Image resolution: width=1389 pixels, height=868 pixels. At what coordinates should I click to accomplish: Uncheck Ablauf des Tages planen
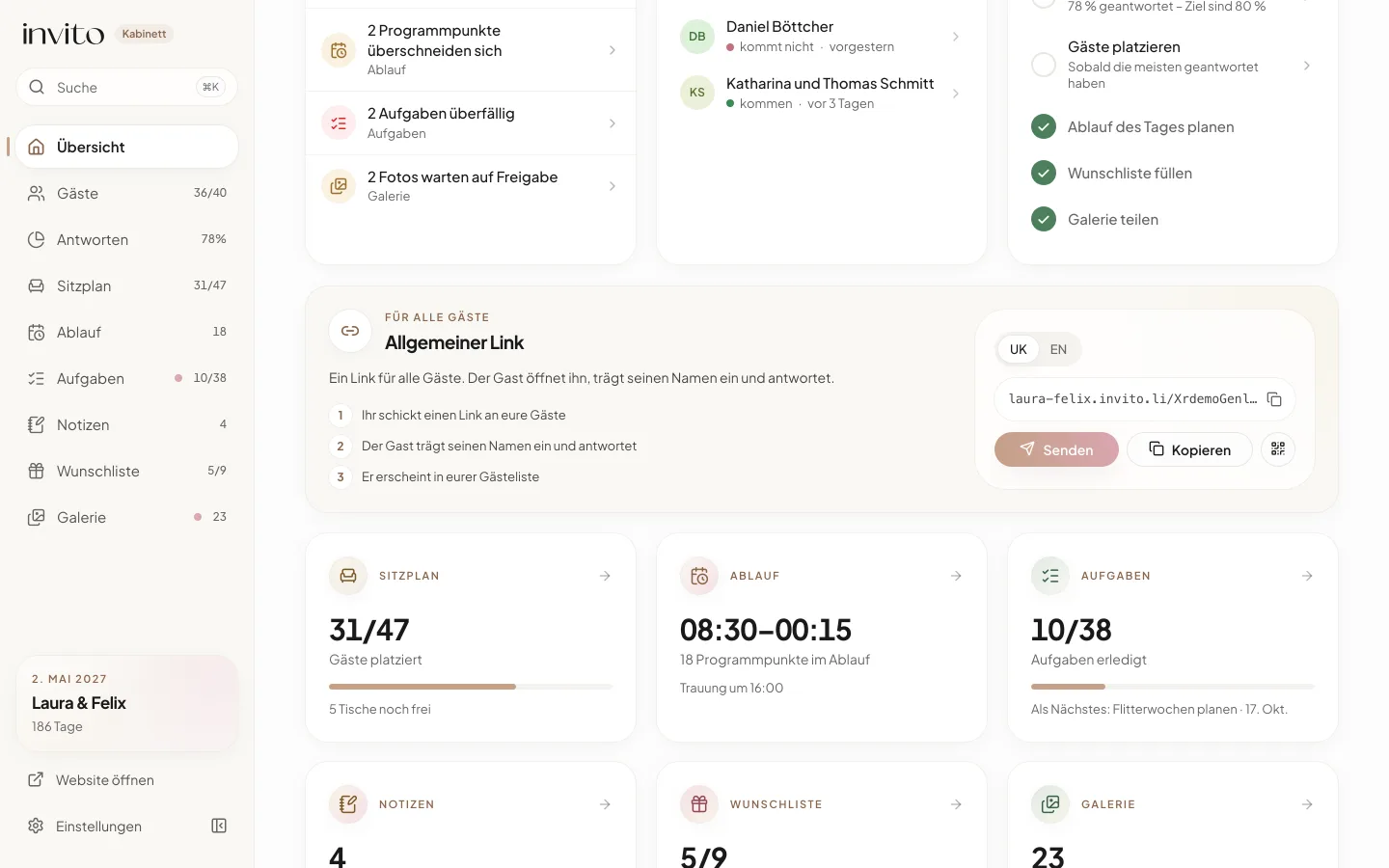coord(1044,126)
